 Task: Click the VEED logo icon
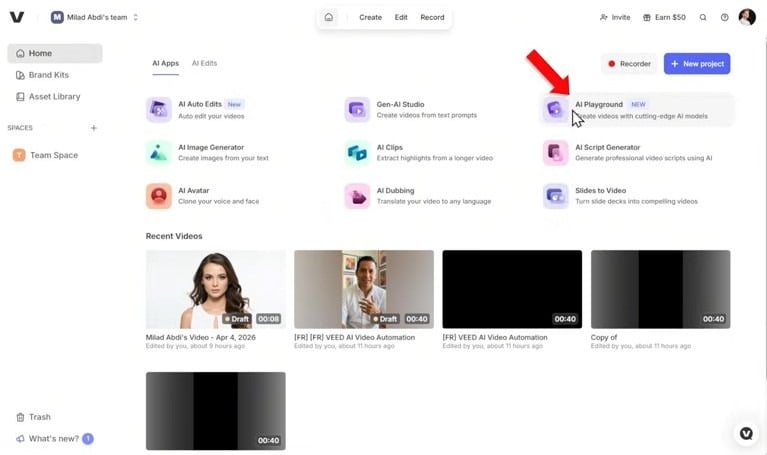click(x=17, y=17)
